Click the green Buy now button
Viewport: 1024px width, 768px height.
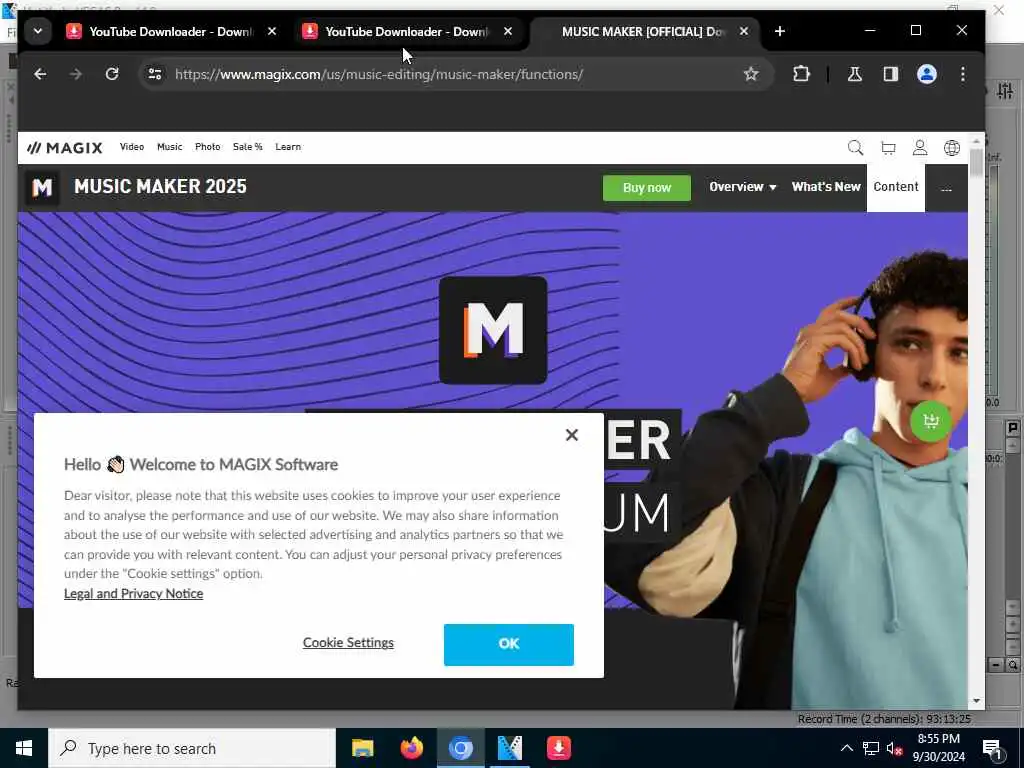647,188
